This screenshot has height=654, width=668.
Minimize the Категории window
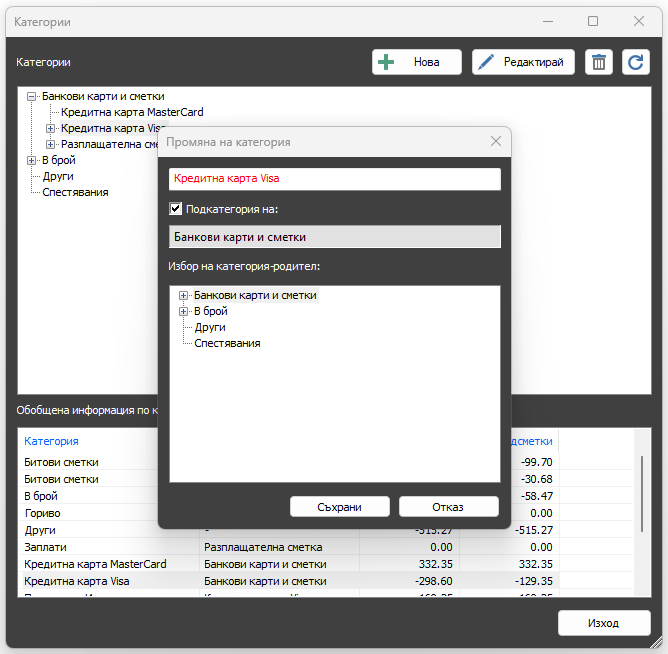pyautogui.click(x=548, y=21)
